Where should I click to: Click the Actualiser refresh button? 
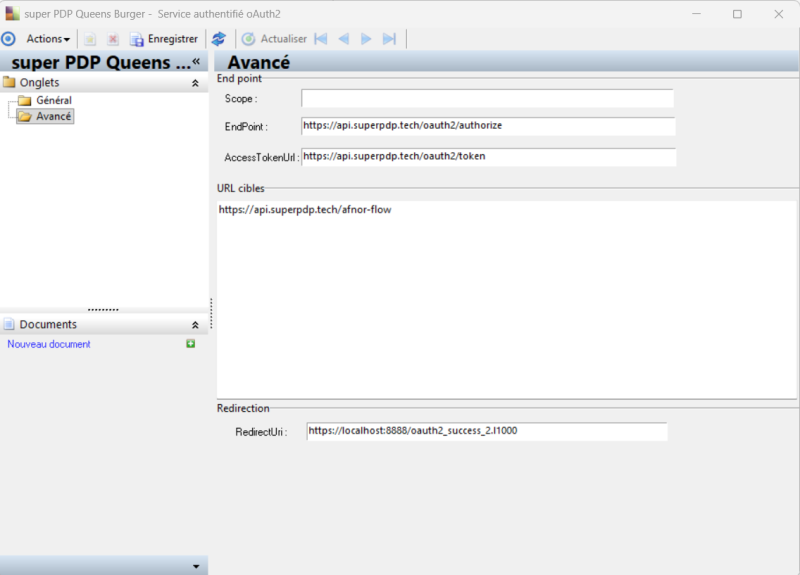pyautogui.click(x=274, y=39)
